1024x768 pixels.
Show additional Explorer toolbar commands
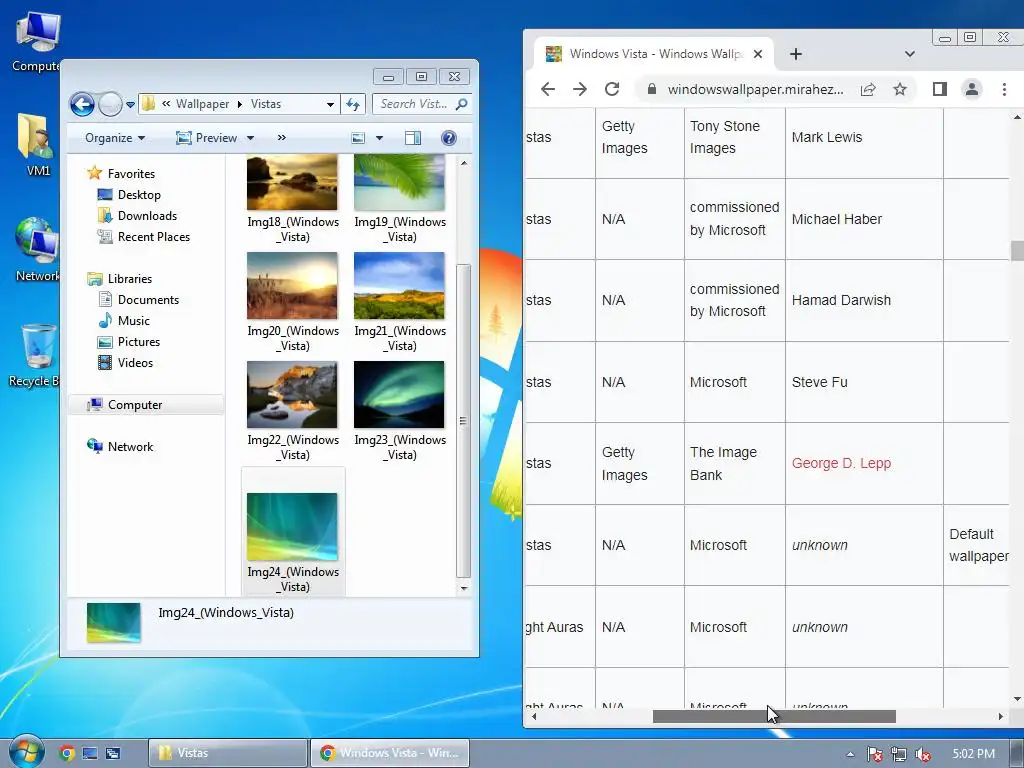[281, 138]
